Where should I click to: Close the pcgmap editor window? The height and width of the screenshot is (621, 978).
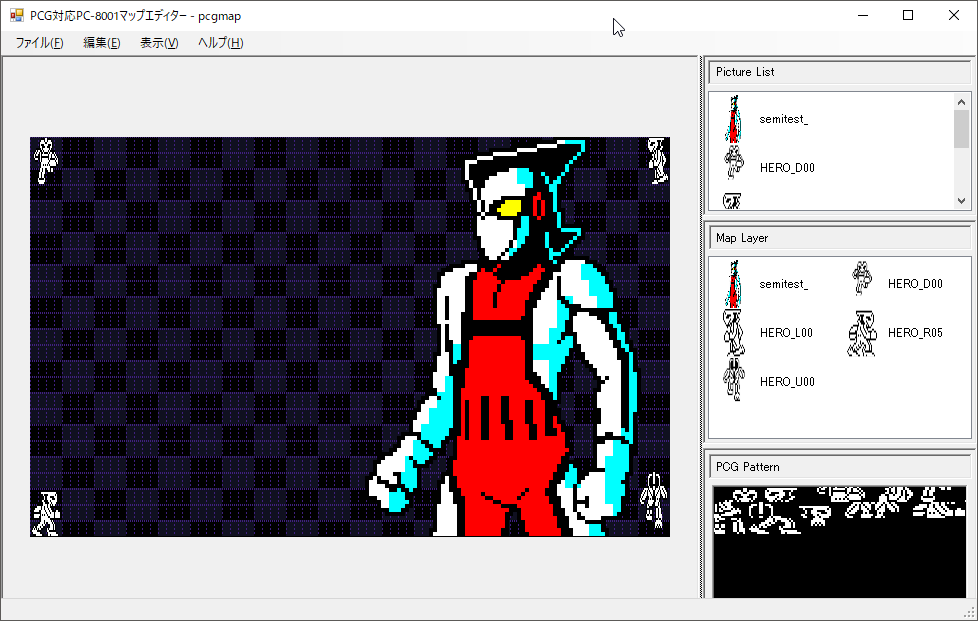pyautogui.click(x=954, y=16)
